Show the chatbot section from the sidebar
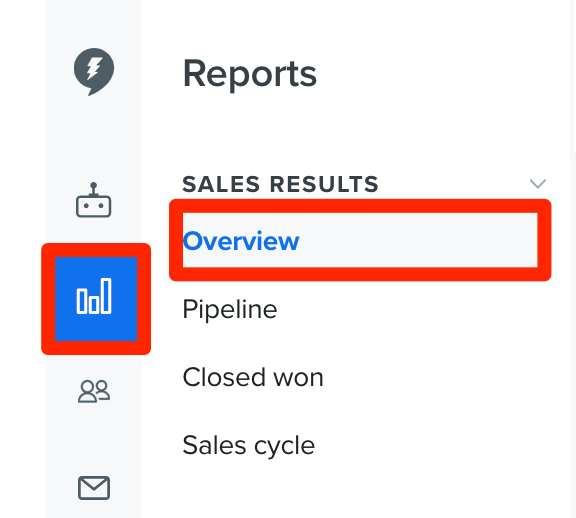 [x=94, y=200]
